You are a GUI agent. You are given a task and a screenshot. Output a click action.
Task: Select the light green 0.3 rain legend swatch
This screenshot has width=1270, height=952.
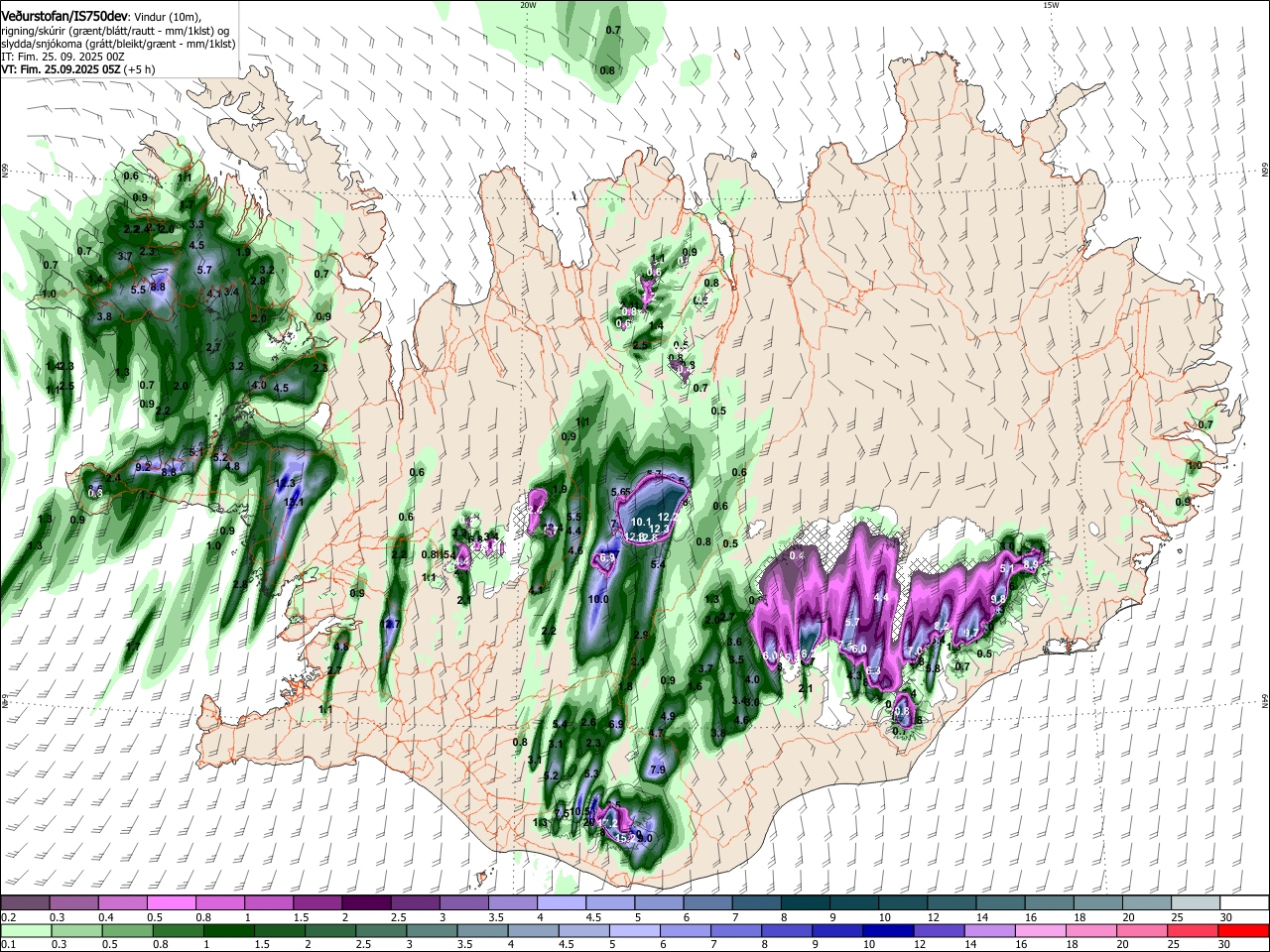tap(76, 931)
